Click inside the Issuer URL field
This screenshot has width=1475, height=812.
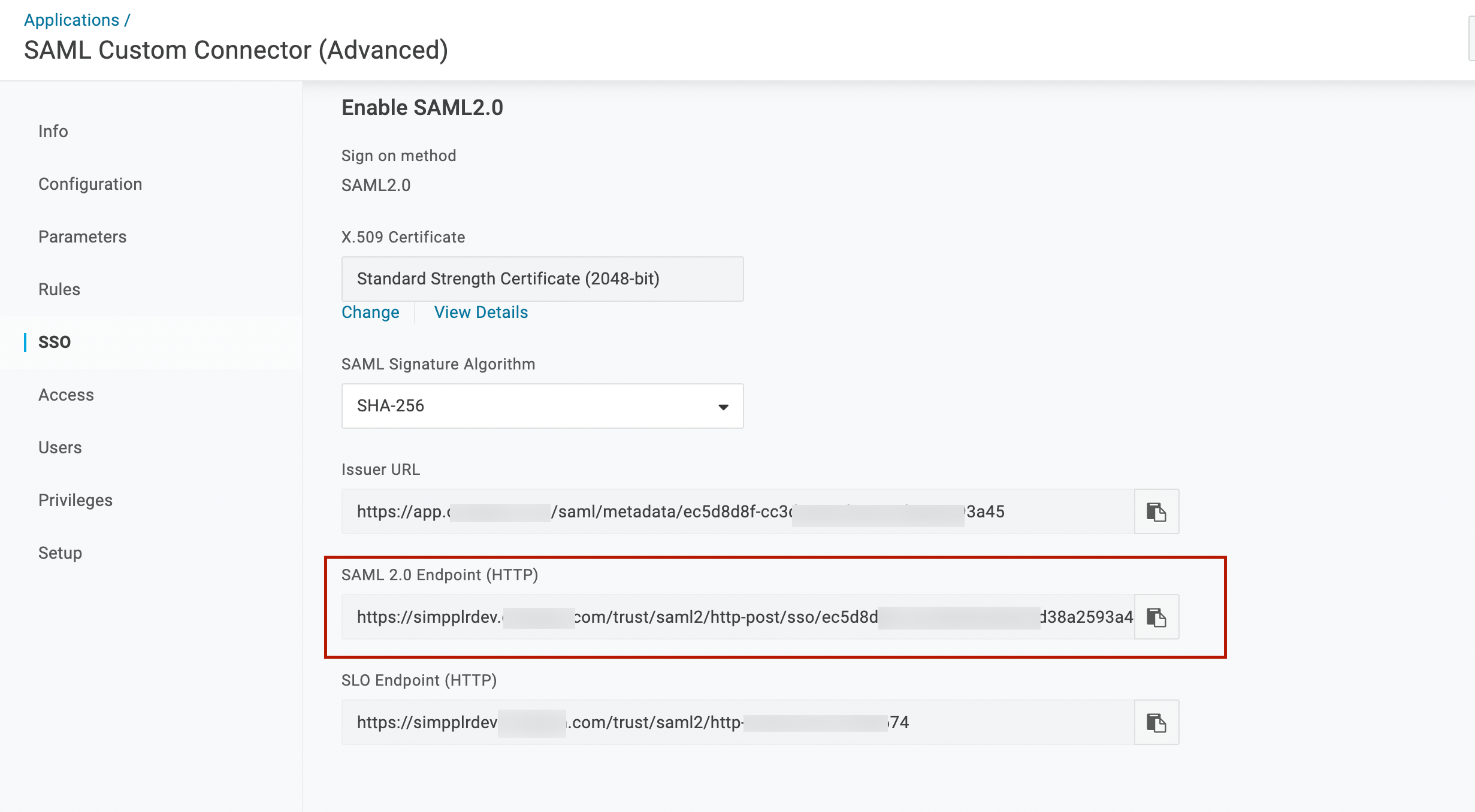(x=737, y=511)
